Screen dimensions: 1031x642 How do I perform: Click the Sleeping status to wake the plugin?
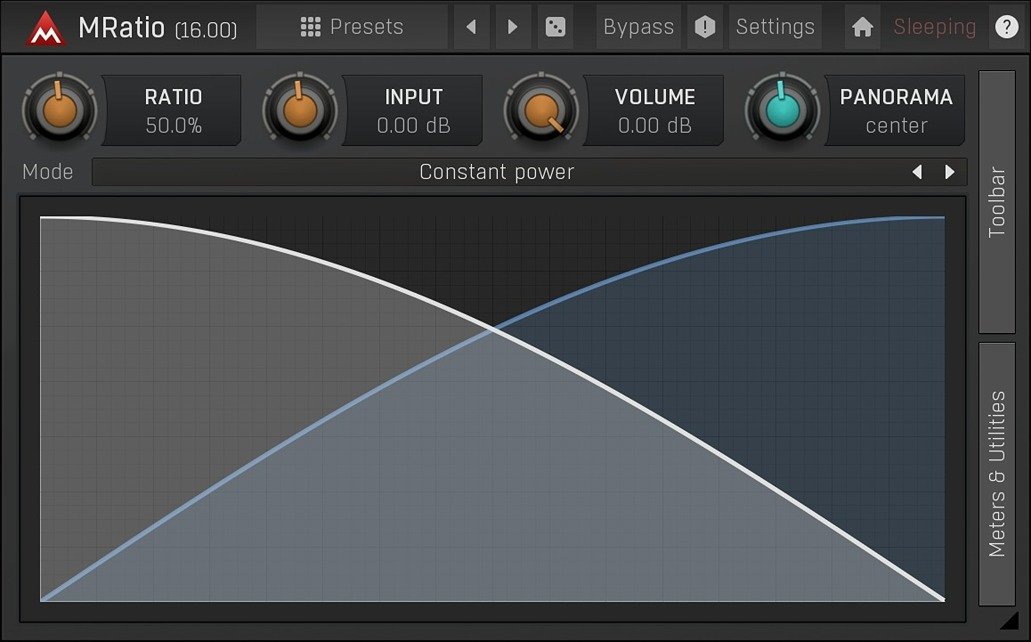pyautogui.click(x=933, y=27)
